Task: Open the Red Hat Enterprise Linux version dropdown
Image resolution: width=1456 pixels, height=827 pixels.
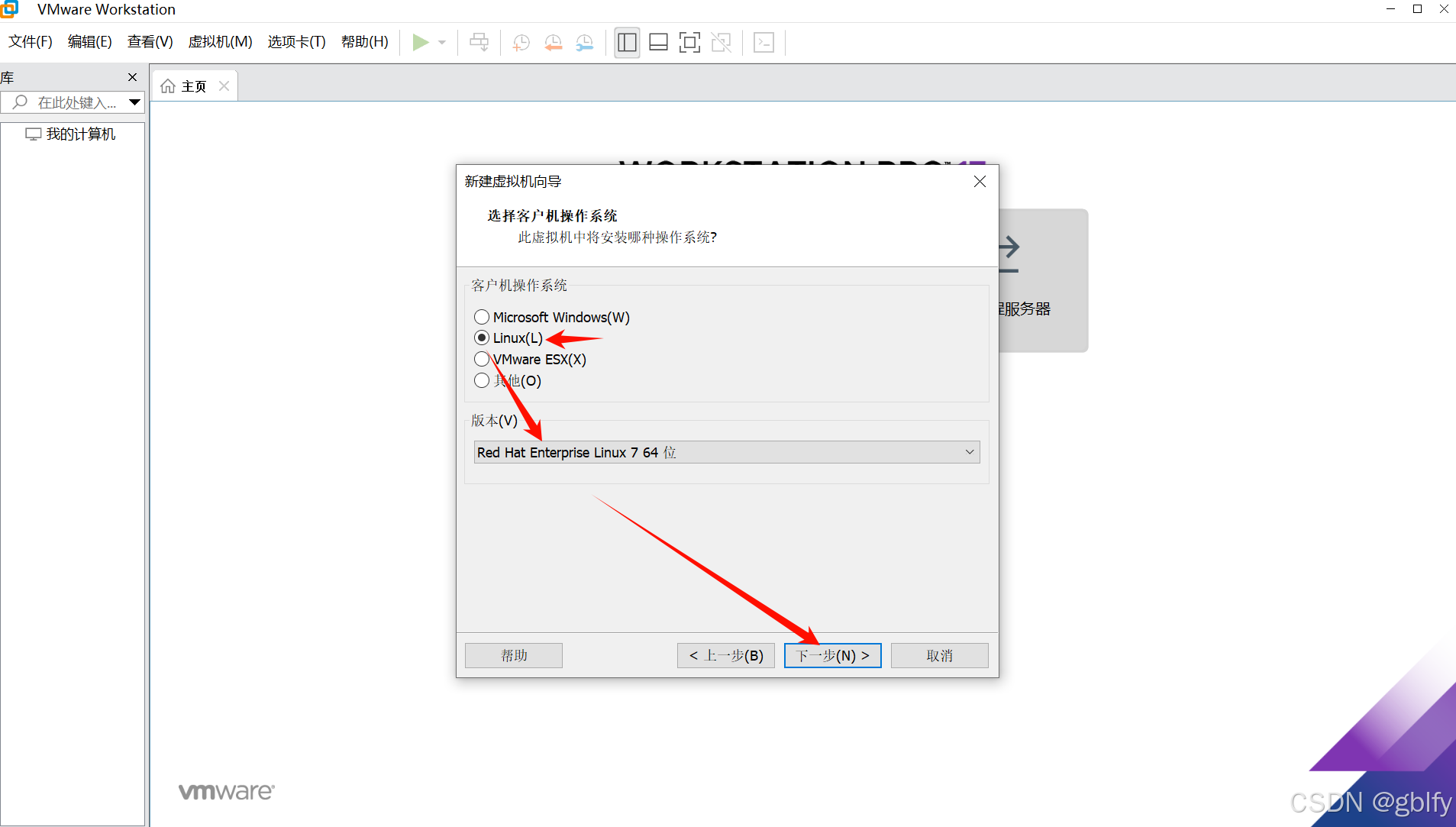Action: pyautogui.click(x=726, y=452)
